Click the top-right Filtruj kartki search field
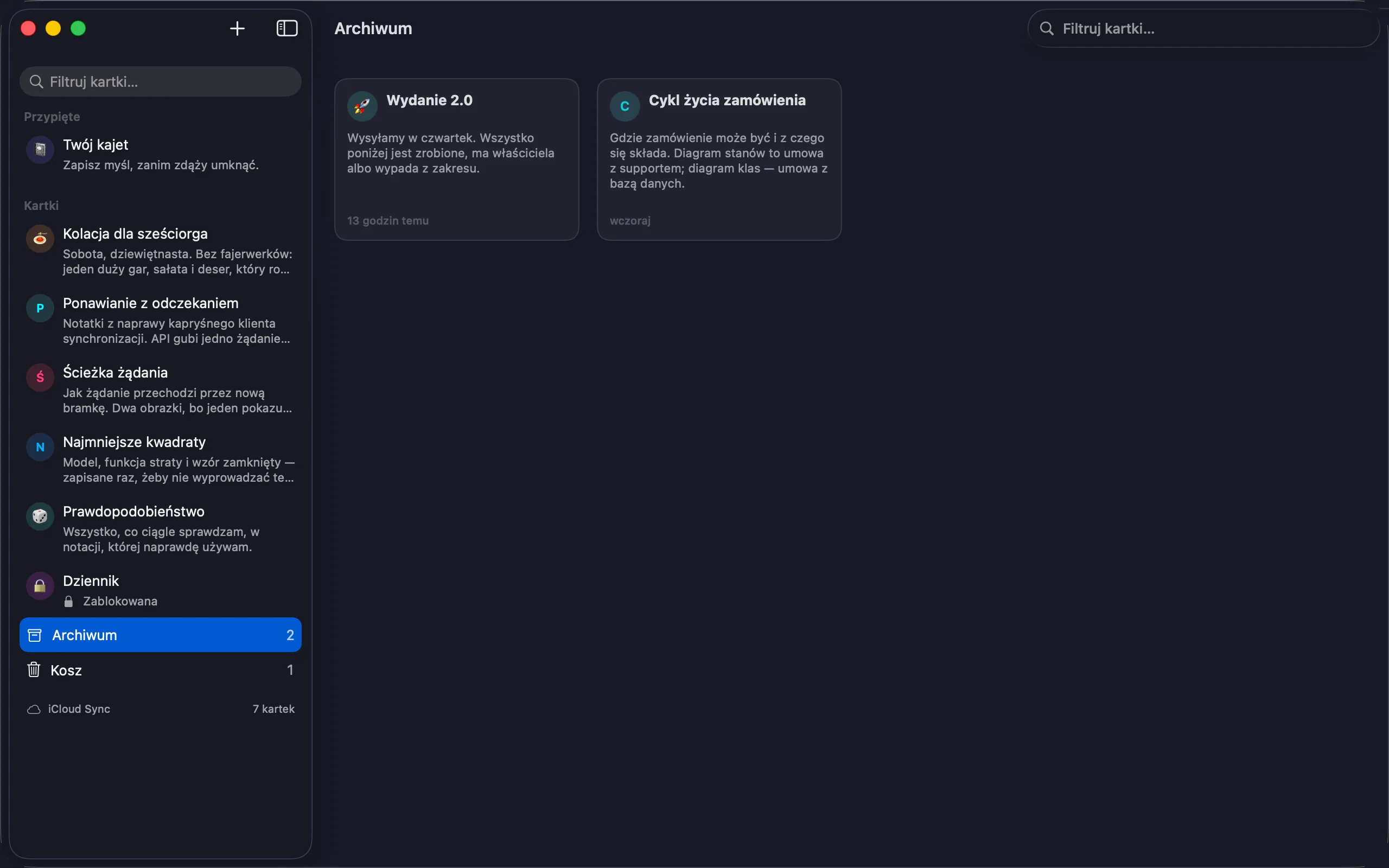 tap(1203, 28)
